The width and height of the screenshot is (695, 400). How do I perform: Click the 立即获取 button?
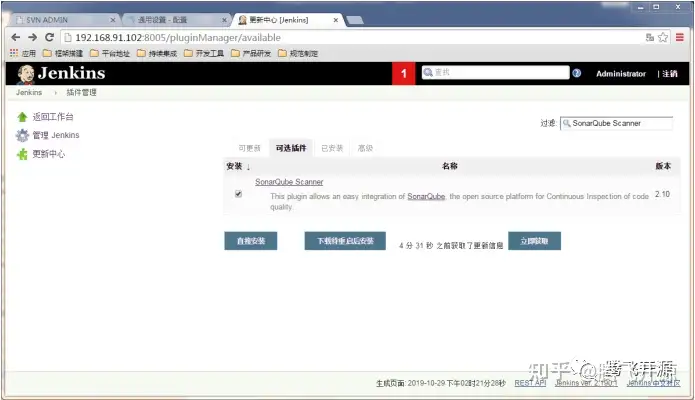pos(534,241)
